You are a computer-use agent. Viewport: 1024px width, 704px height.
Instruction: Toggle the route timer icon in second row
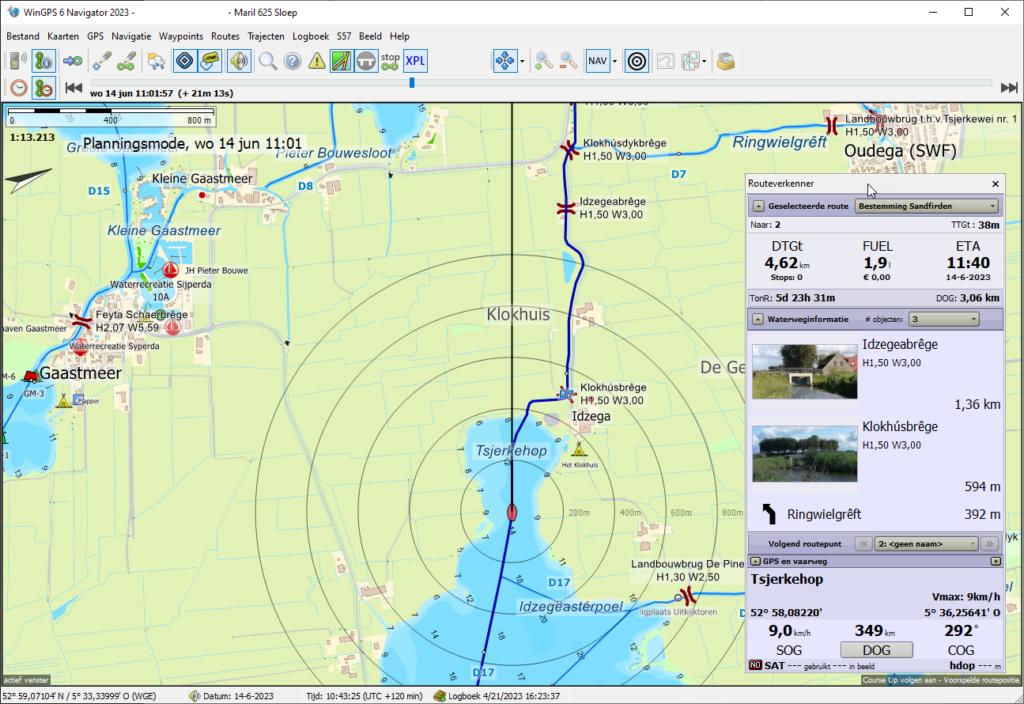click(44, 88)
